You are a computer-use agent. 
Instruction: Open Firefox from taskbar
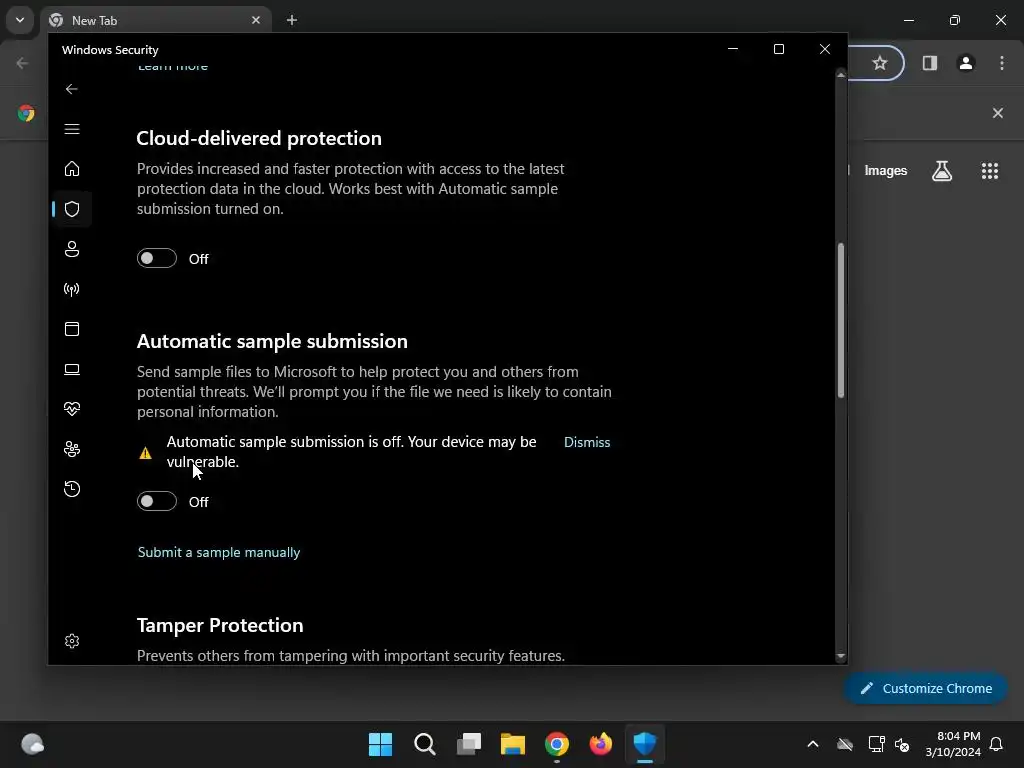click(601, 744)
